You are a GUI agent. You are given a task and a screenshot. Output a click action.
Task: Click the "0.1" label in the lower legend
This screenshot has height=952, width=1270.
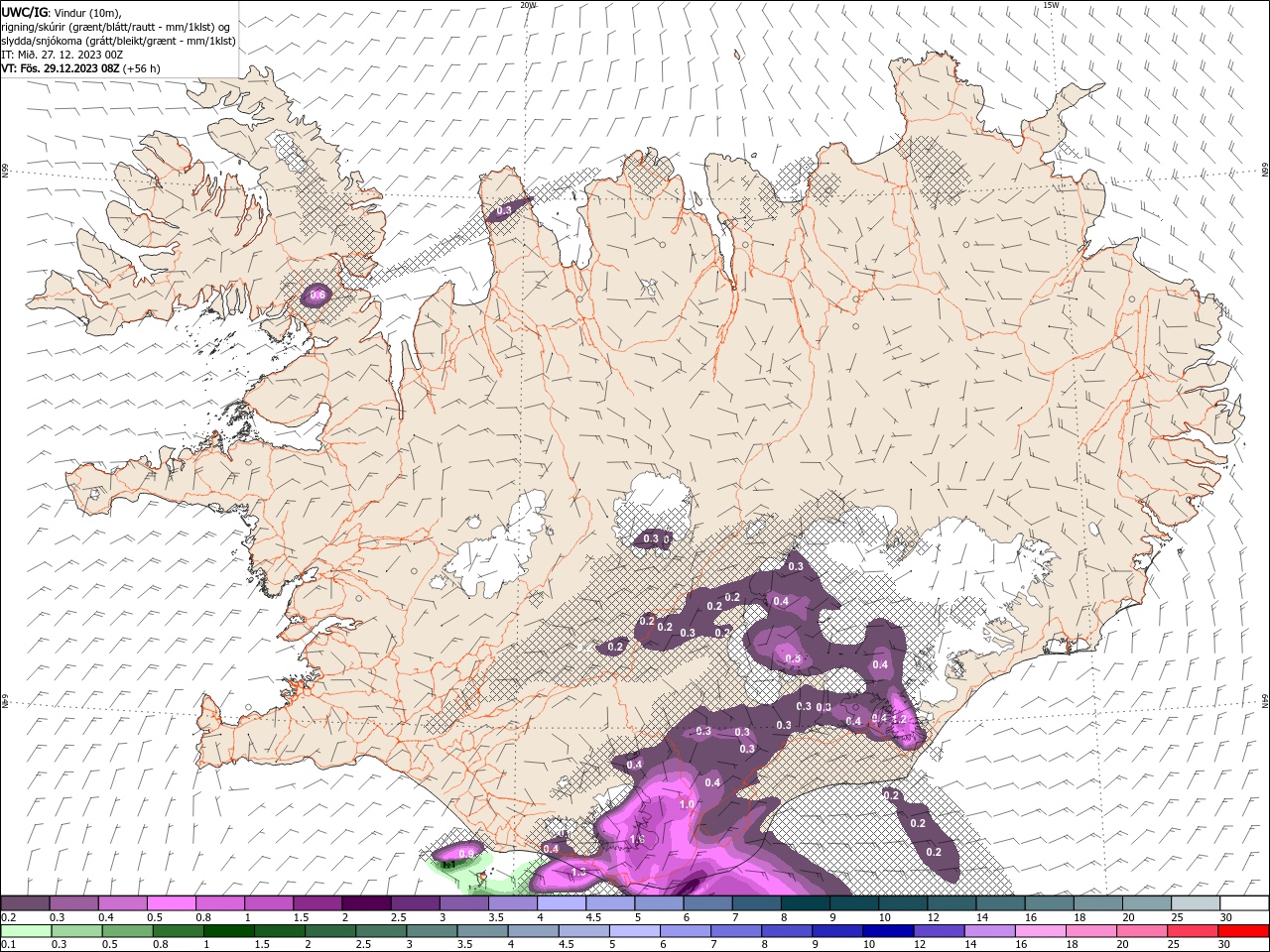coord(8,945)
